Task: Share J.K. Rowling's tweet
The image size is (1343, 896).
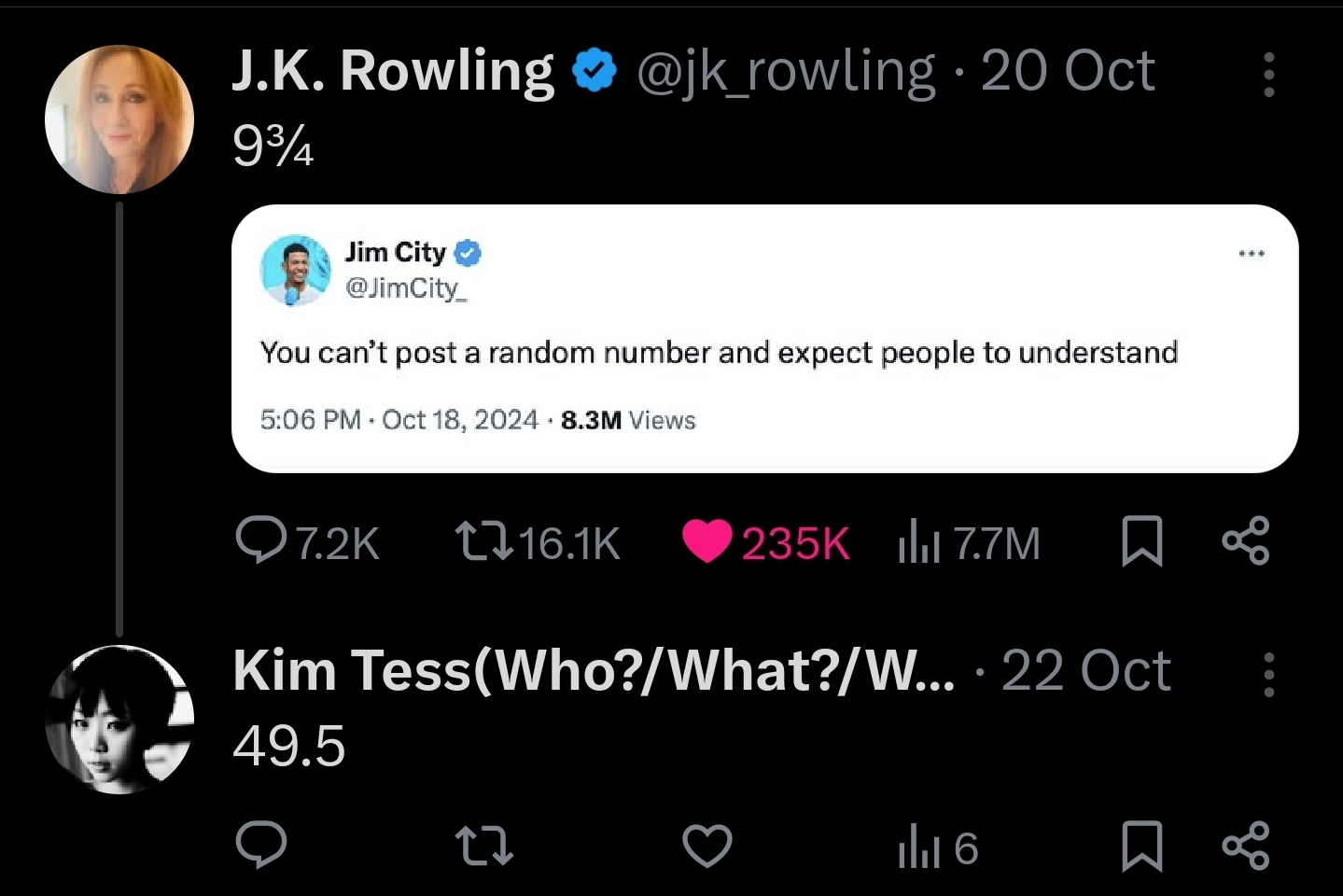Action: click(x=1246, y=541)
